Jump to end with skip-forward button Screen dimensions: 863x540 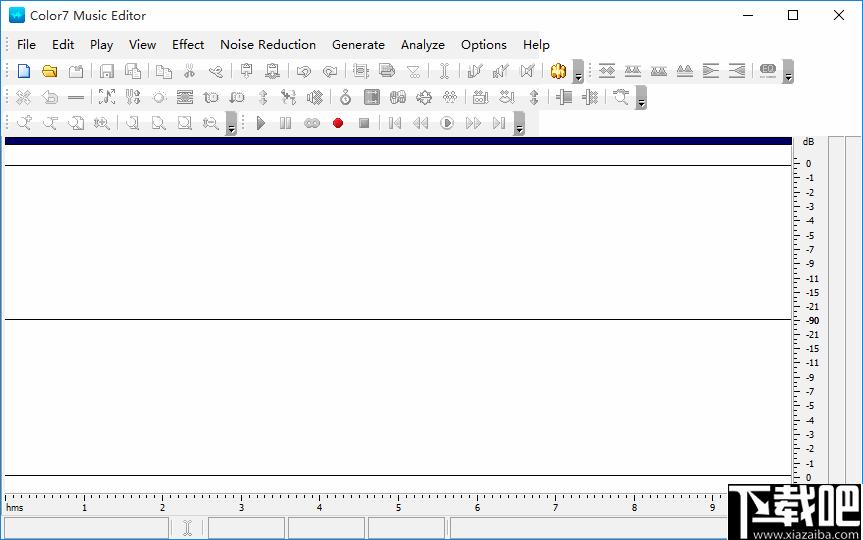(x=499, y=123)
